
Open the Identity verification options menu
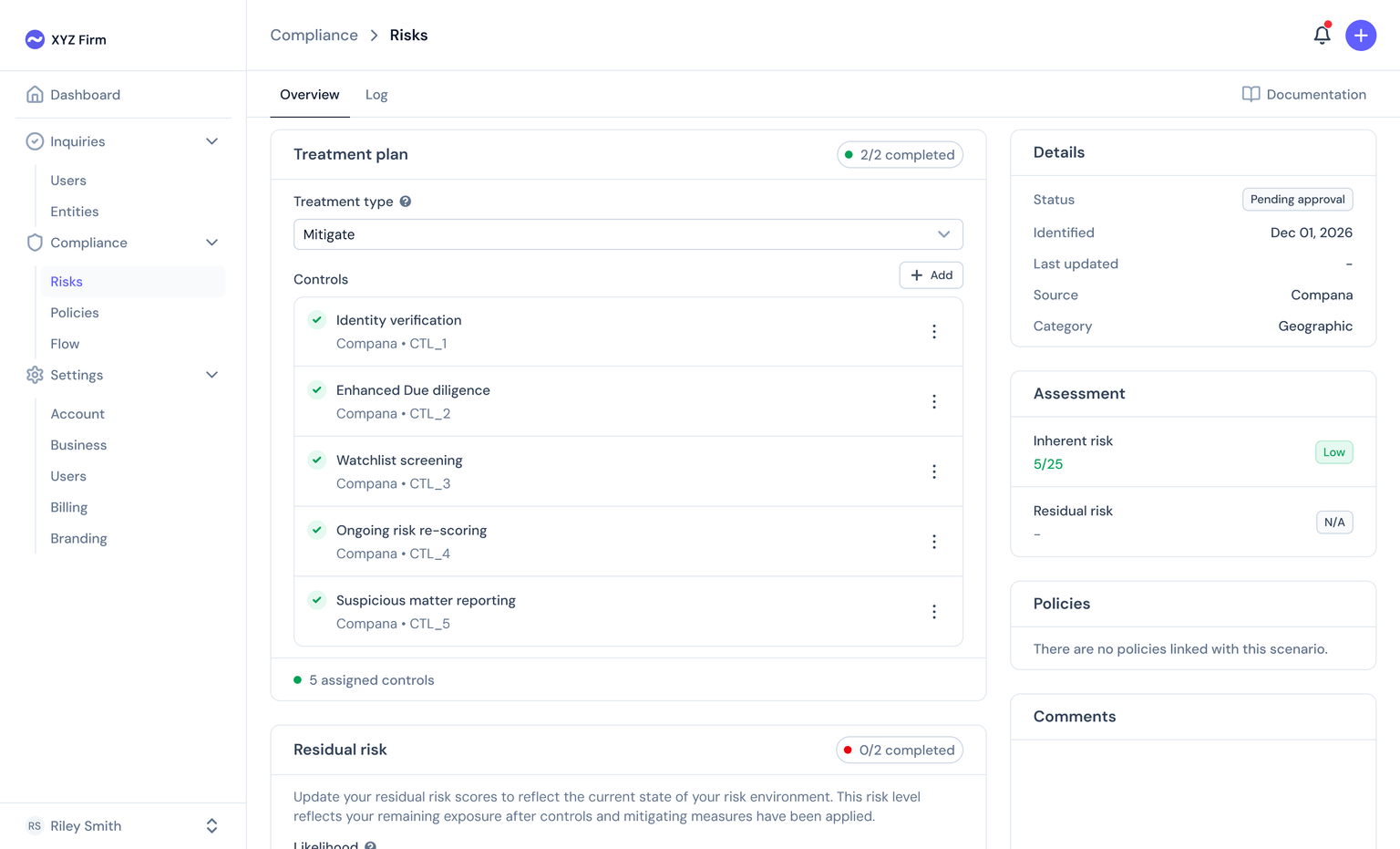pos(933,331)
